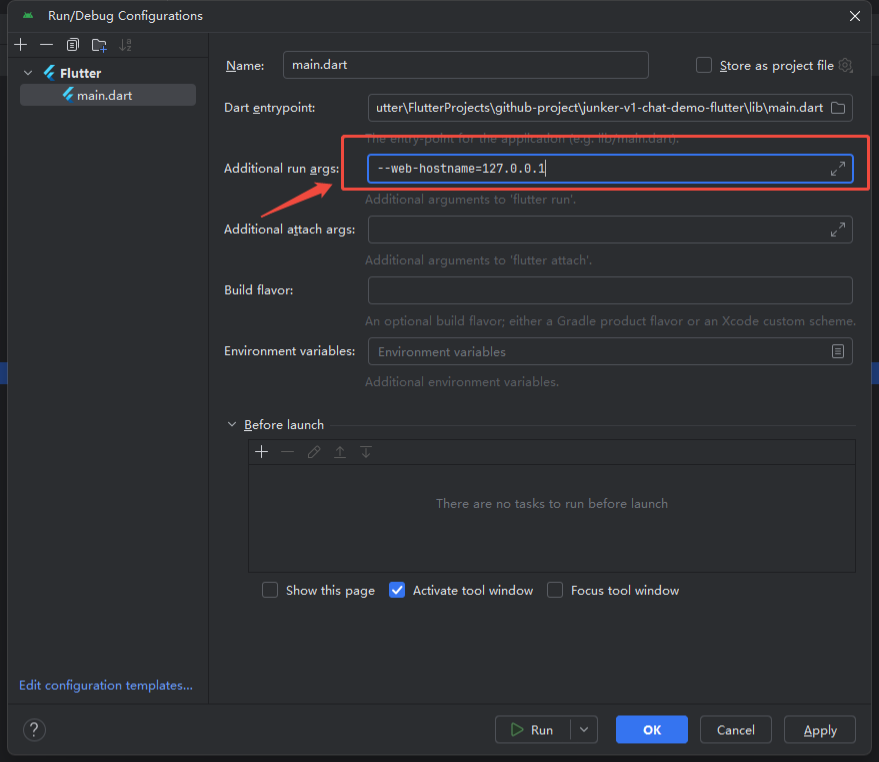Click the Sort configurations alphabetically icon
The width and height of the screenshot is (879, 762).
[x=125, y=45]
